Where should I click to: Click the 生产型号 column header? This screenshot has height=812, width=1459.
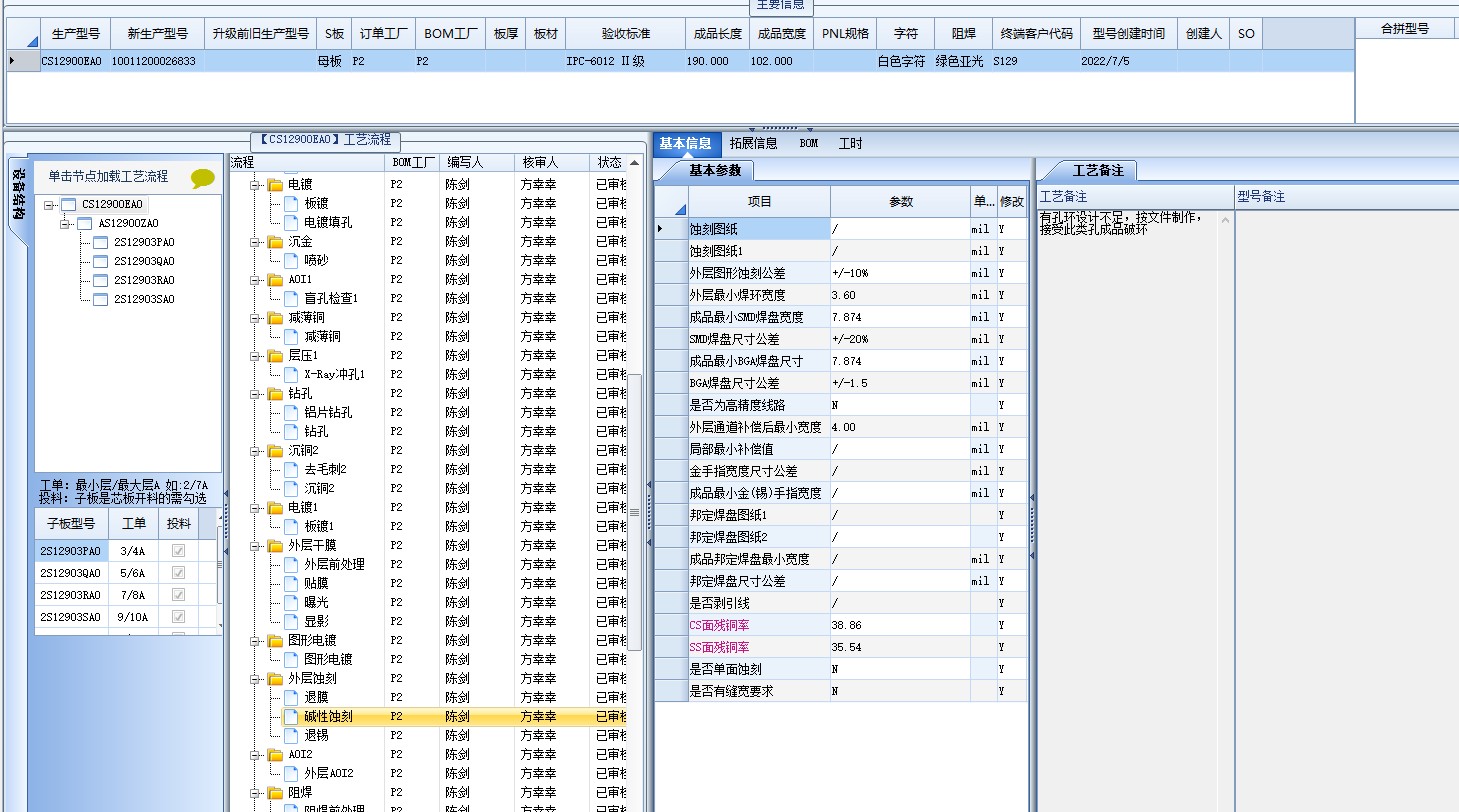tap(76, 33)
